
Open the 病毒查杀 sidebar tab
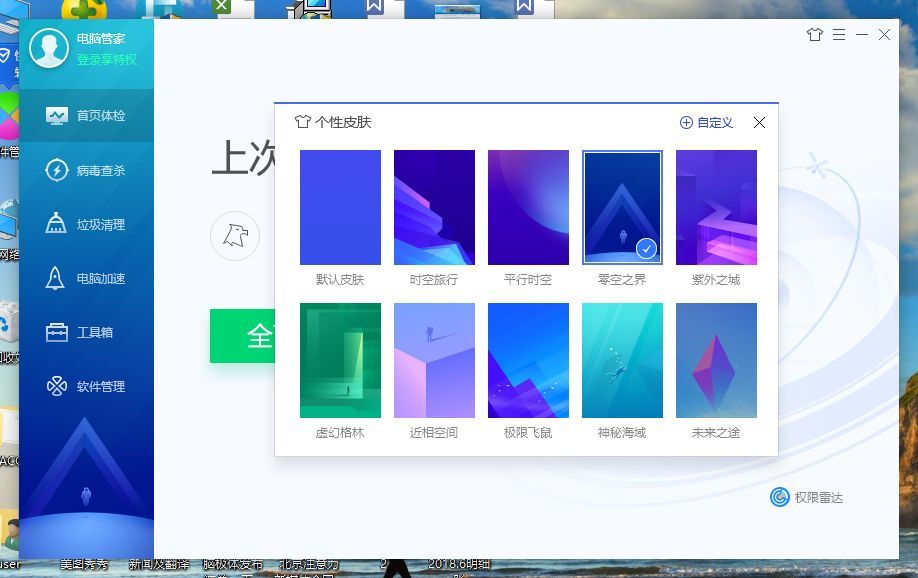(x=87, y=170)
